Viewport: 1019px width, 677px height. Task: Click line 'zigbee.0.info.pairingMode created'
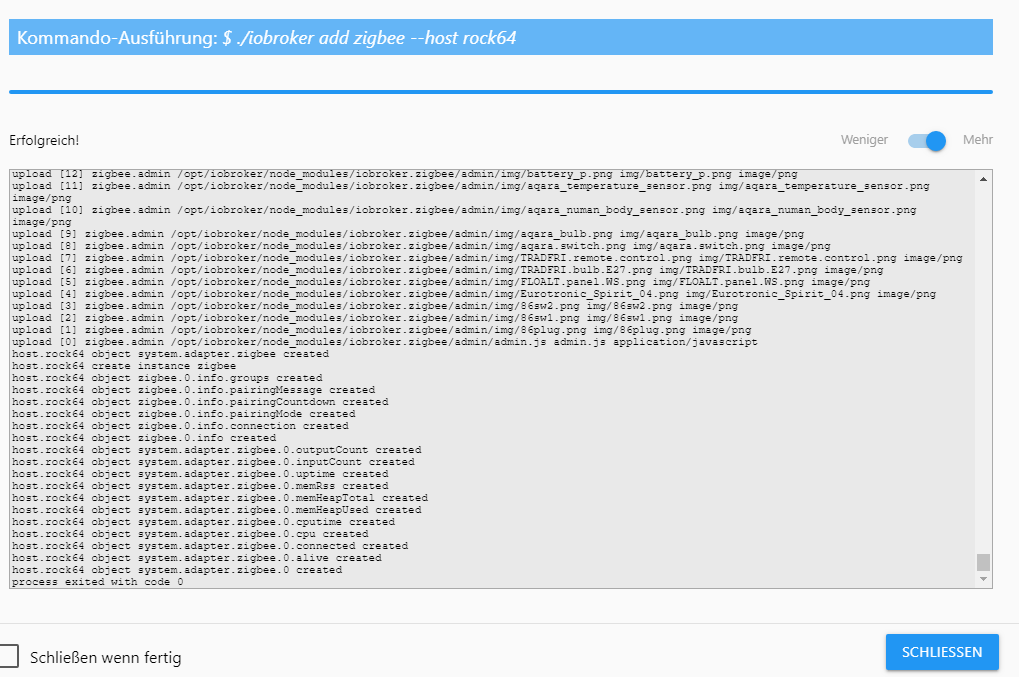[183, 414]
